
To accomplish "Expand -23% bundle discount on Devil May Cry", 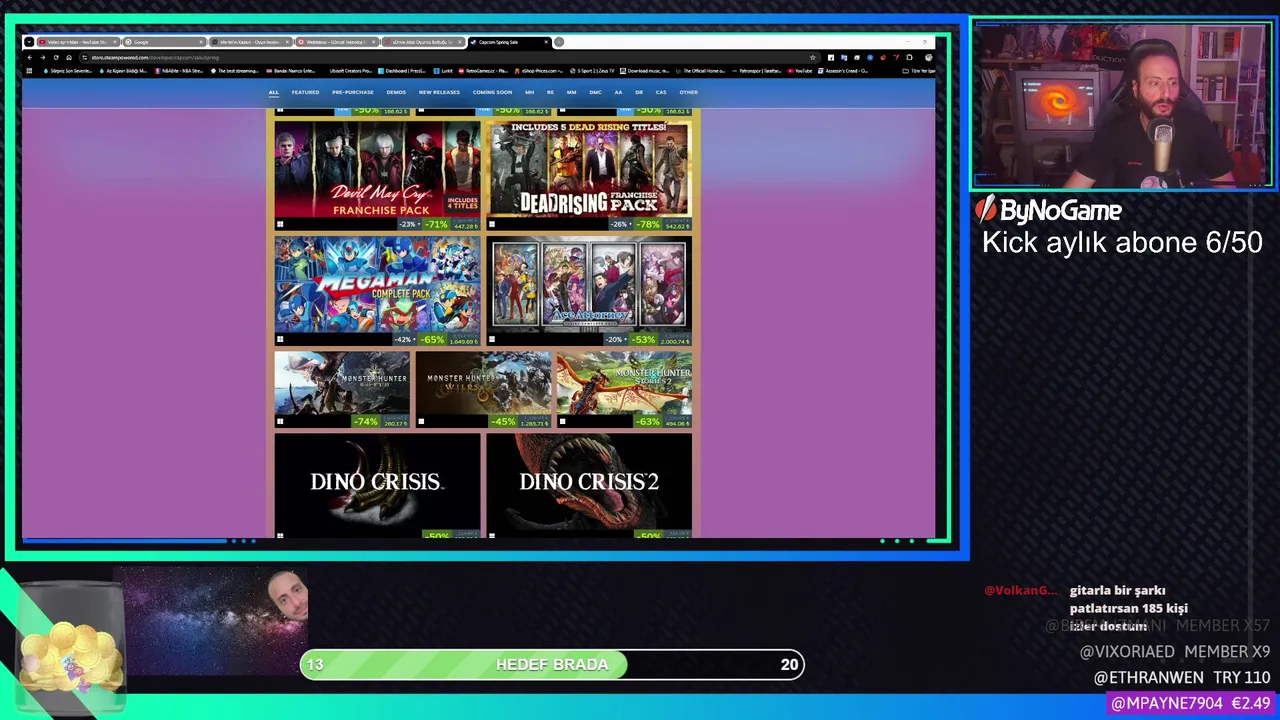I will (408, 225).
